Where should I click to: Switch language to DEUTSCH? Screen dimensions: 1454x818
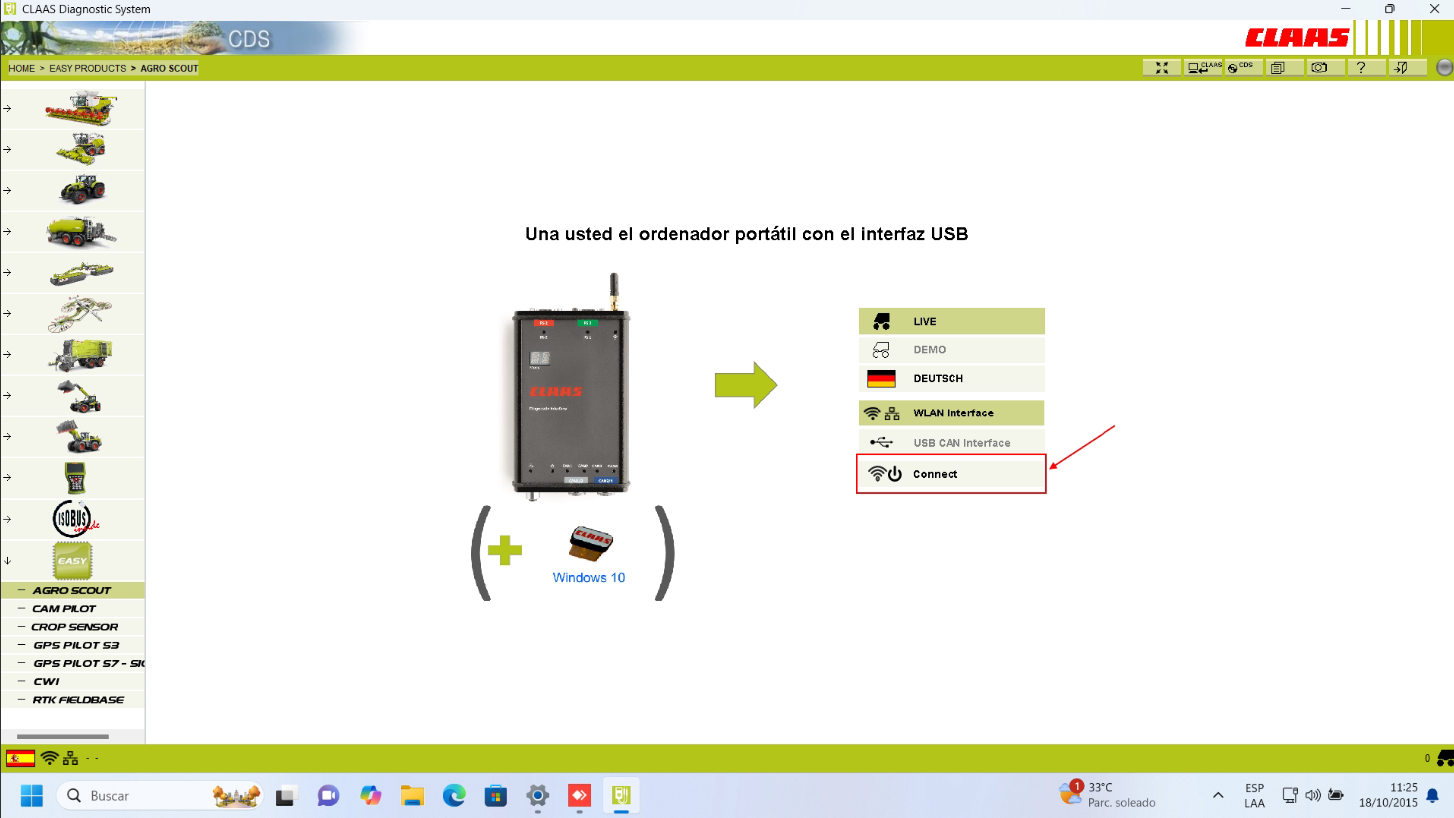(951, 379)
